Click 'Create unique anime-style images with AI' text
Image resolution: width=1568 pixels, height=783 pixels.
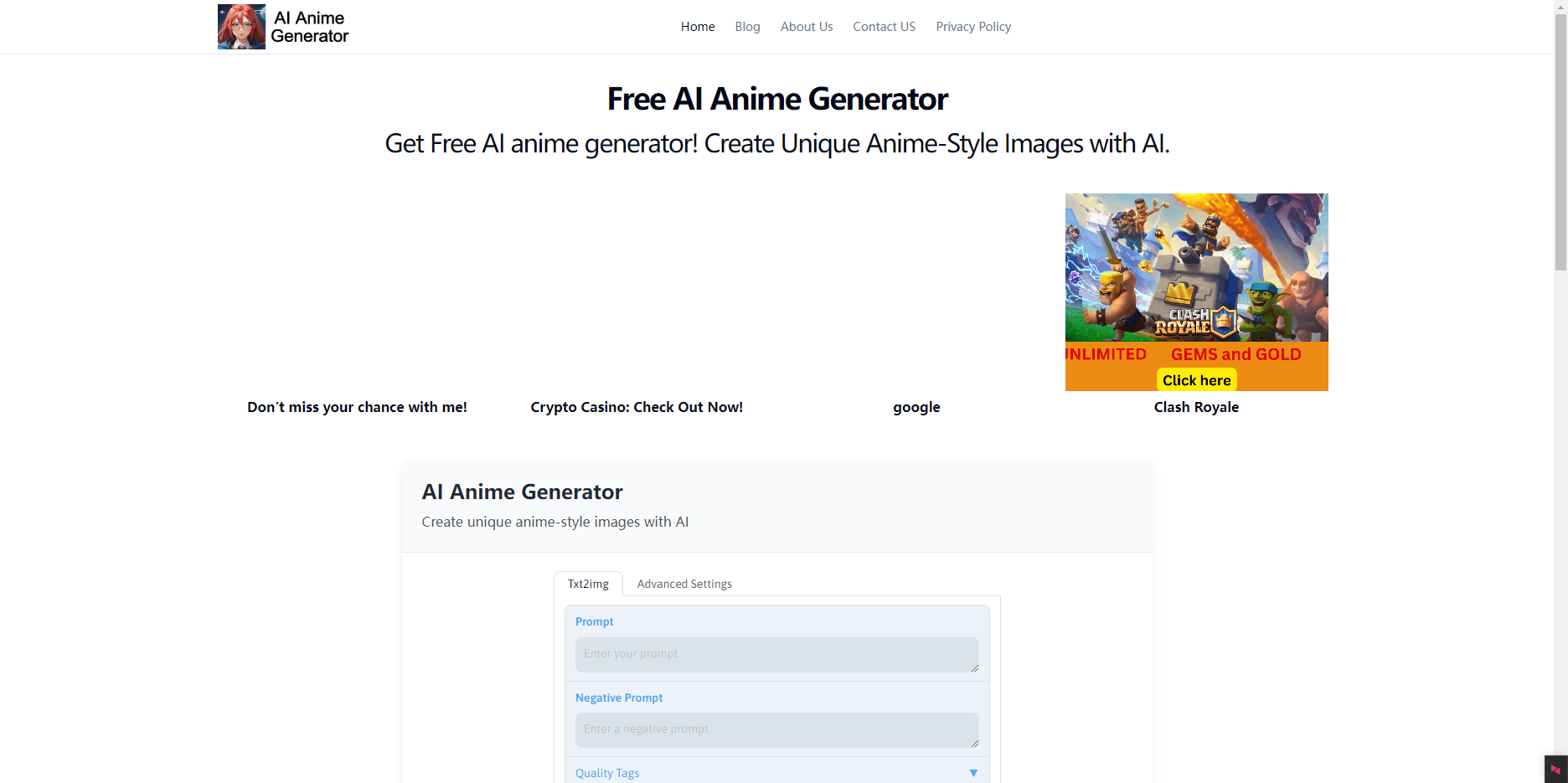[555, 522]
